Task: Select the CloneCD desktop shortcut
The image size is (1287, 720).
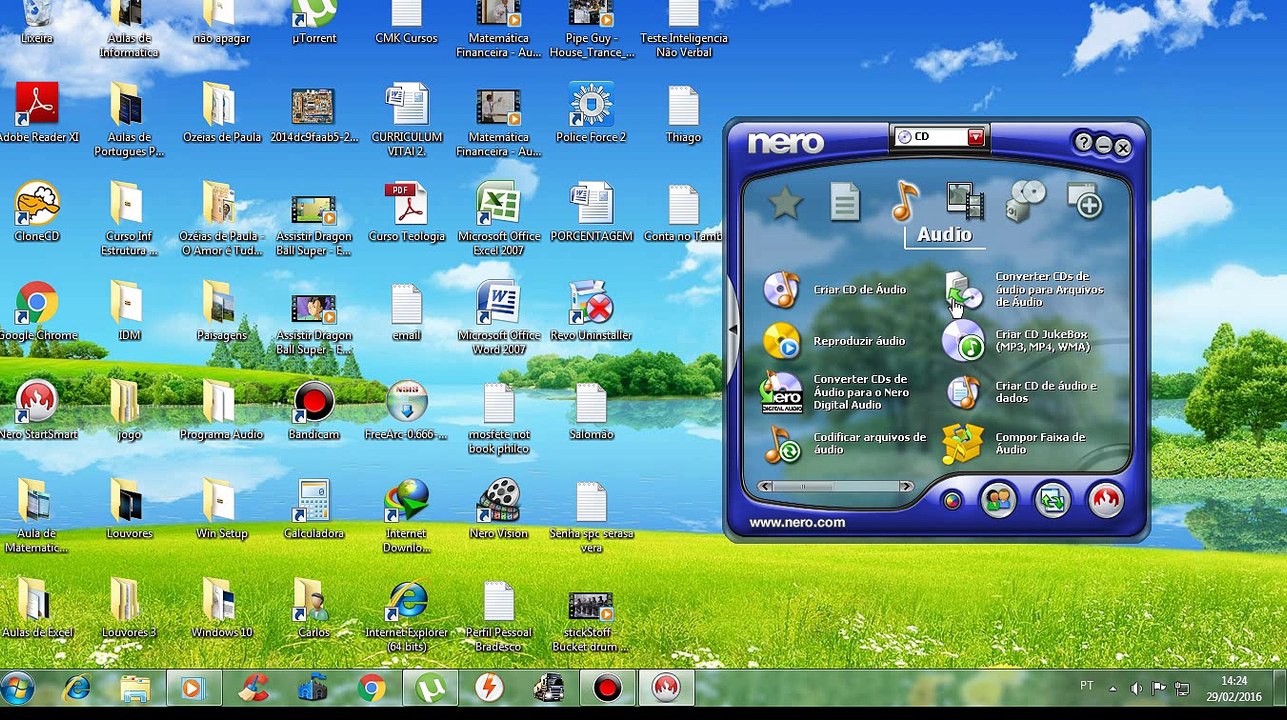Action: point(37,212)
